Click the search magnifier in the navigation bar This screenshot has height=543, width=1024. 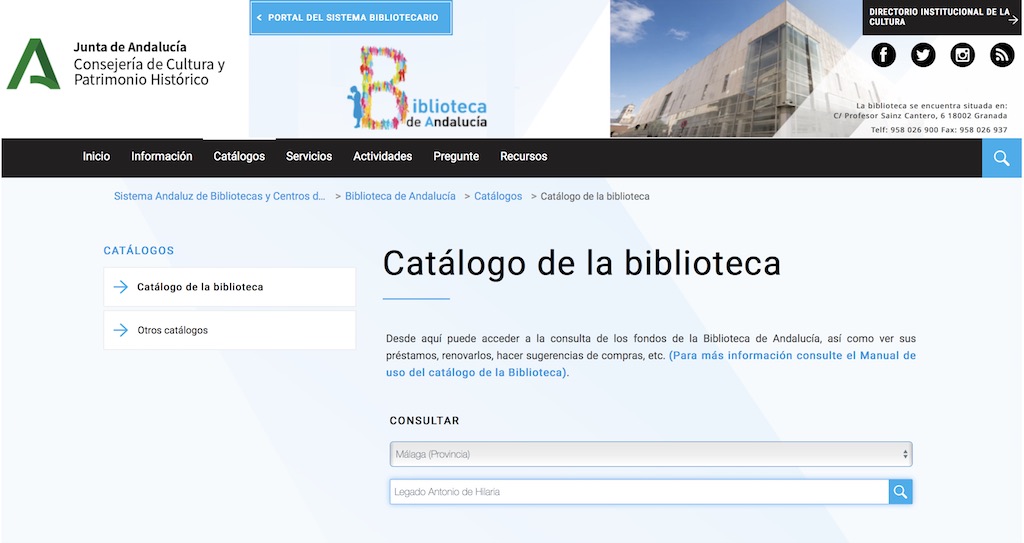point(1001,158)
